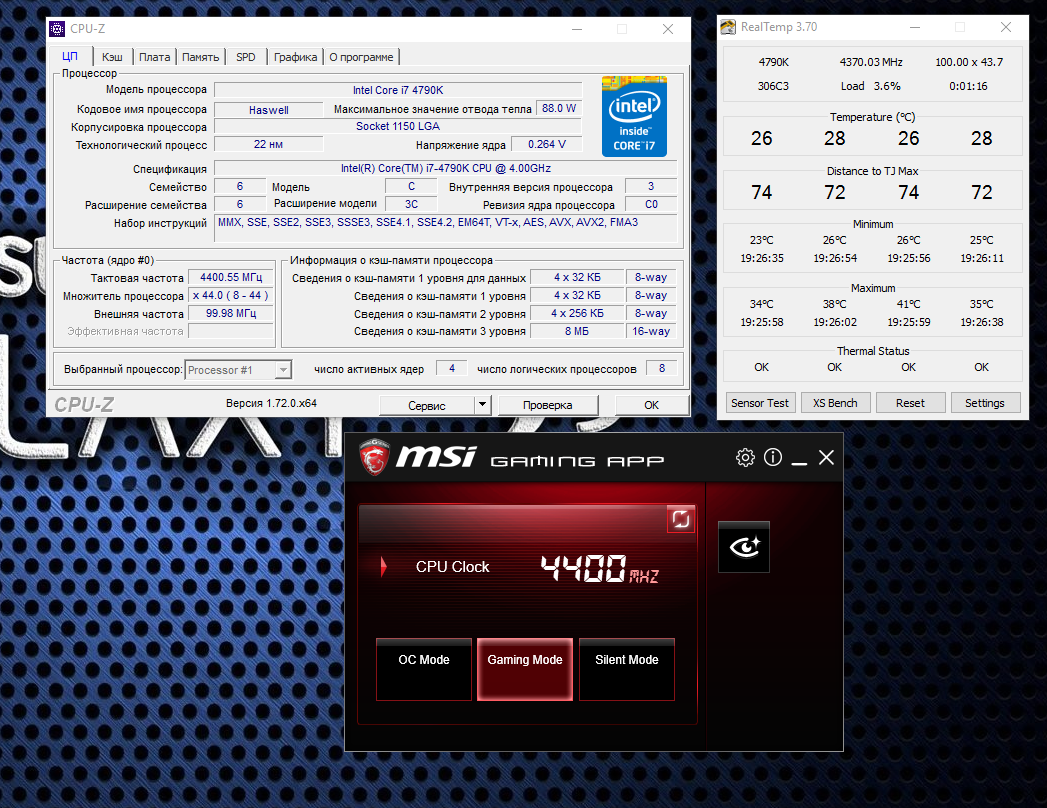Click the Load 3.6% reading in RealTemp

tap(871, 86)
